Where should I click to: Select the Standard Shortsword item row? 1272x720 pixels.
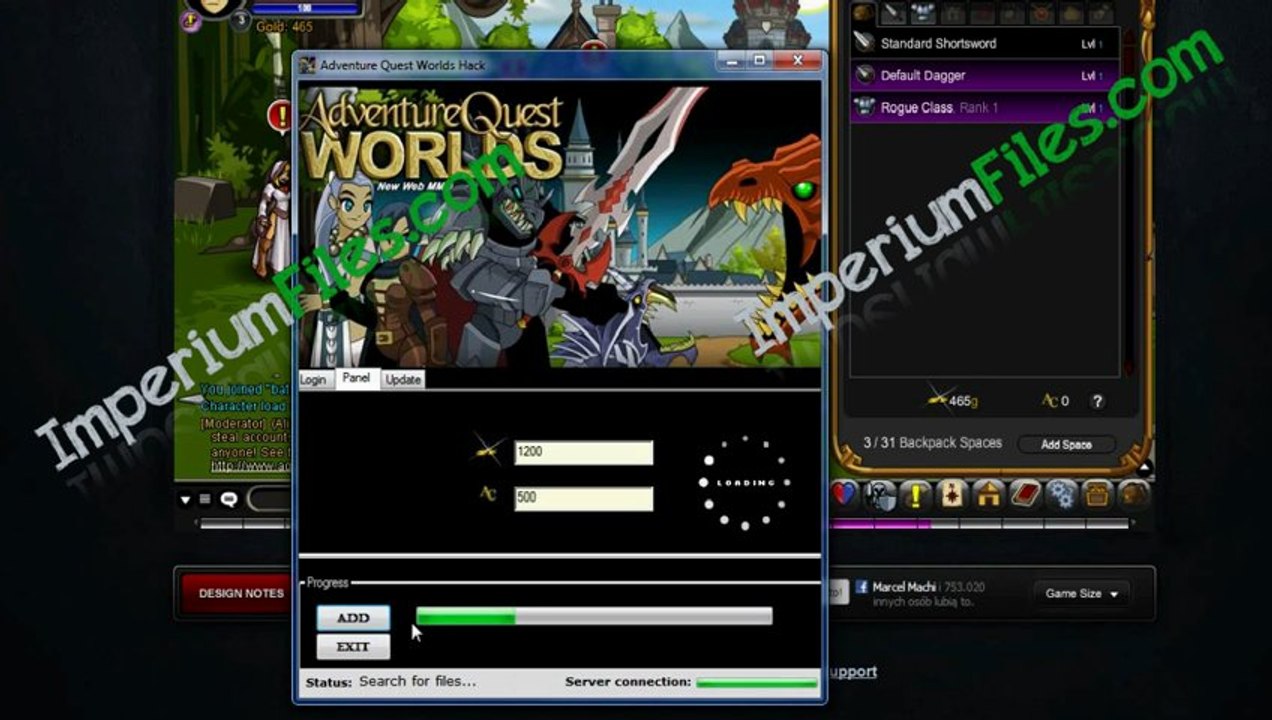click(x=983, y=43)
